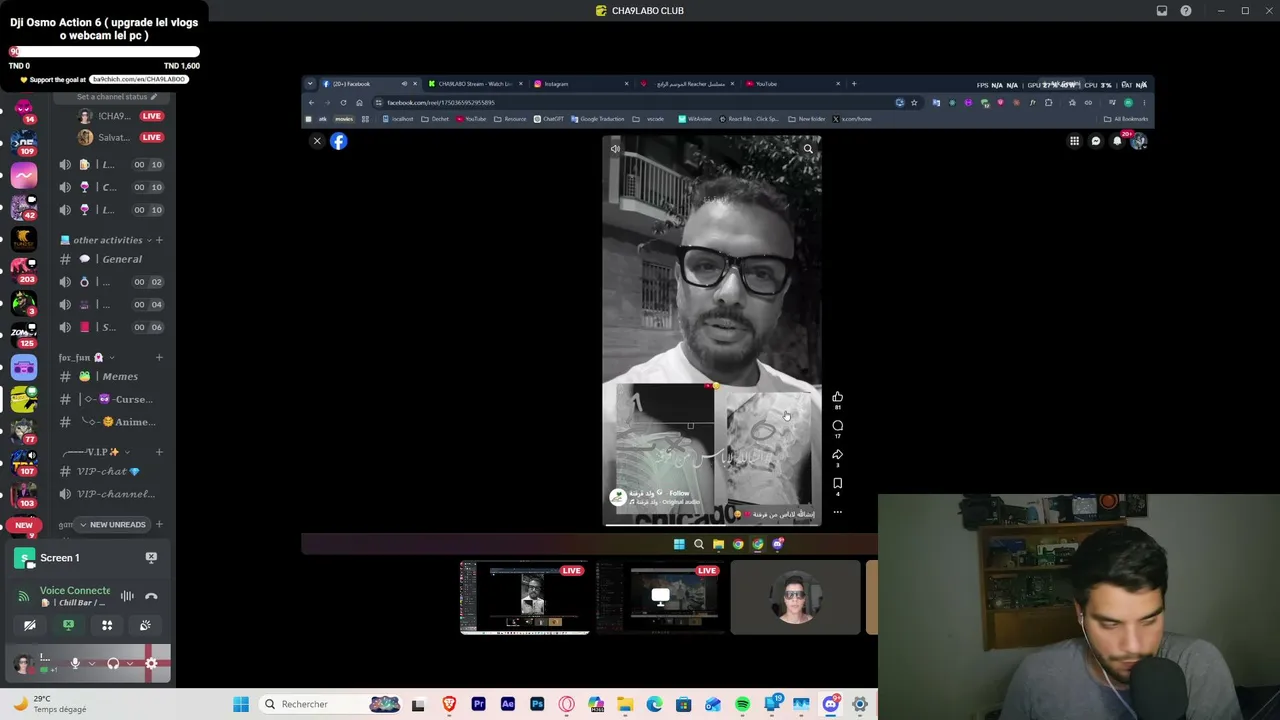
Task: Add a channel to other activities category
Action: 159,240
